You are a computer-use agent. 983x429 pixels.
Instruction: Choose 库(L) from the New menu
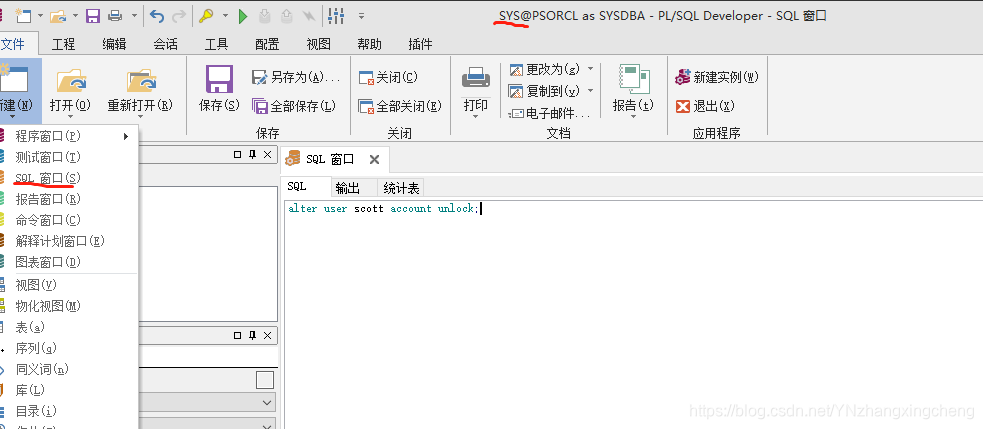(69, 390)
